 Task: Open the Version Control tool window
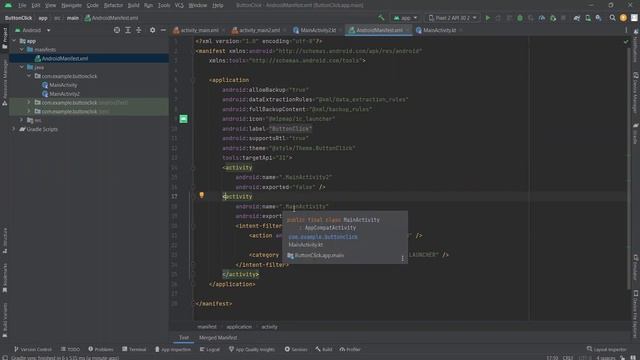point(33,349)
